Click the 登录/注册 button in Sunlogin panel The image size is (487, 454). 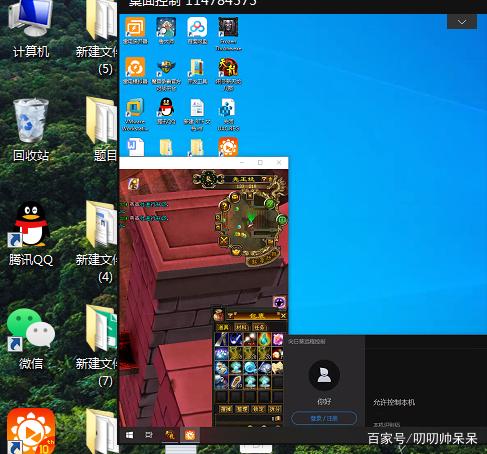(x=324, y=418)
